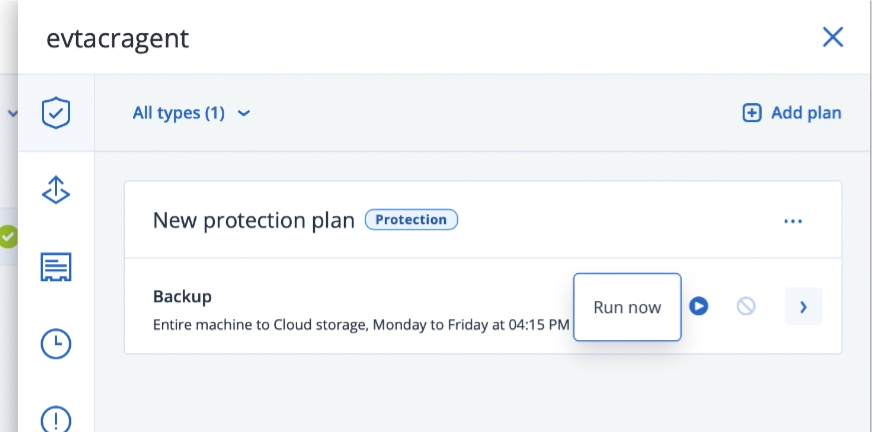This screenshot has height=432, width=872.
Task: Click the Run now tooltip label
Action: point(627,307)
